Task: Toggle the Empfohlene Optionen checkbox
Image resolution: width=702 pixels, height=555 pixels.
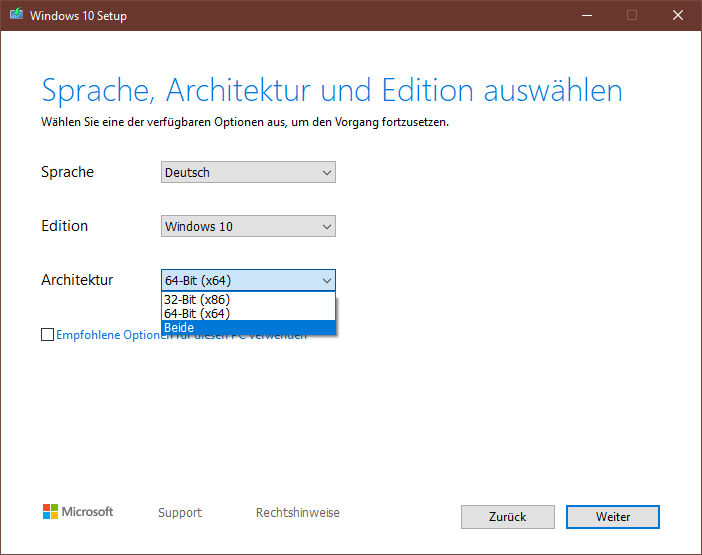Action: point(47,334)
